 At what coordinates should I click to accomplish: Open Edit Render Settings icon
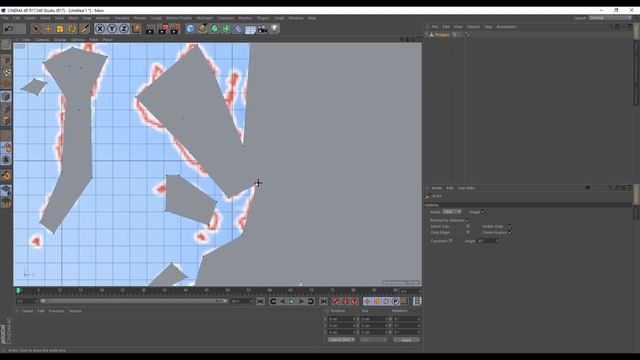[x=176, y=29]
